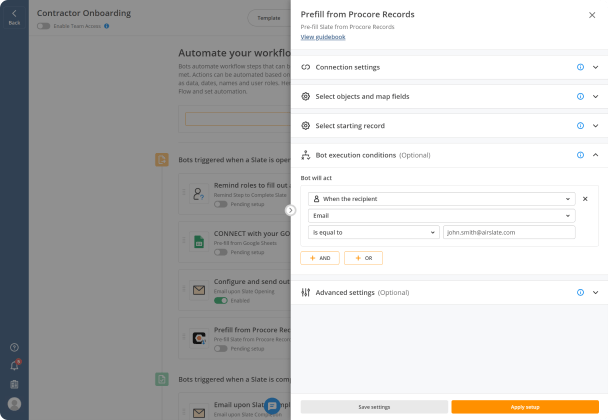The image size is (608, 420).
Task: Collapse Bot execution conditions section
Action: 595,155
